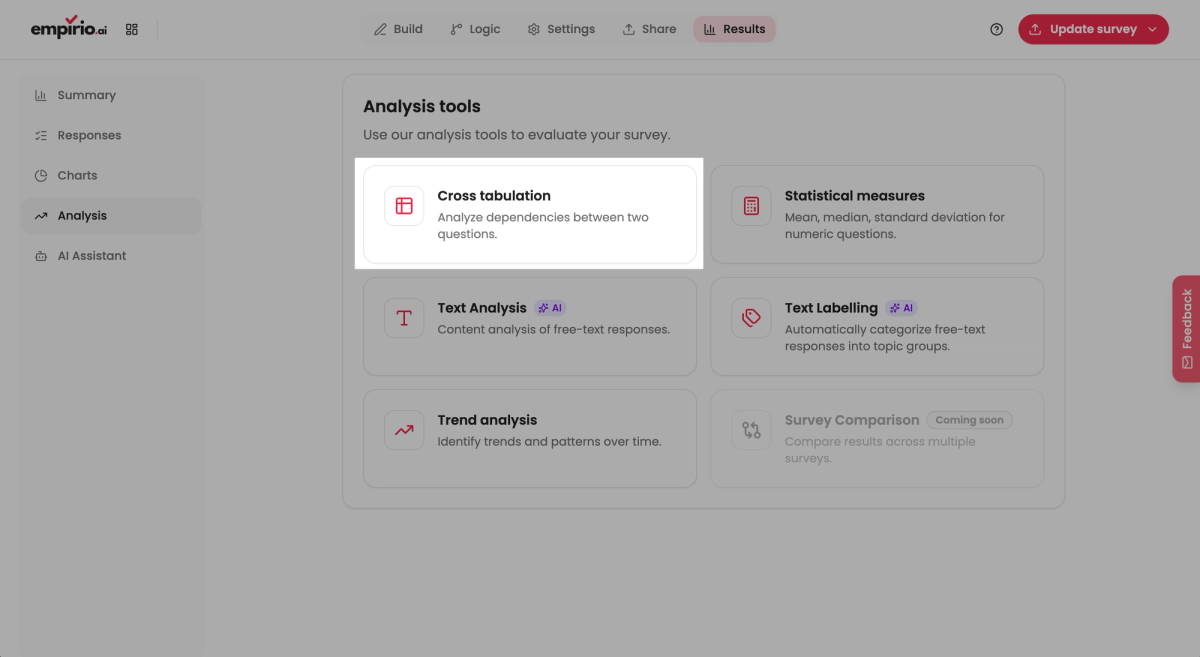Click 'Compare results across multiple surveys' text

pos(880,449)
